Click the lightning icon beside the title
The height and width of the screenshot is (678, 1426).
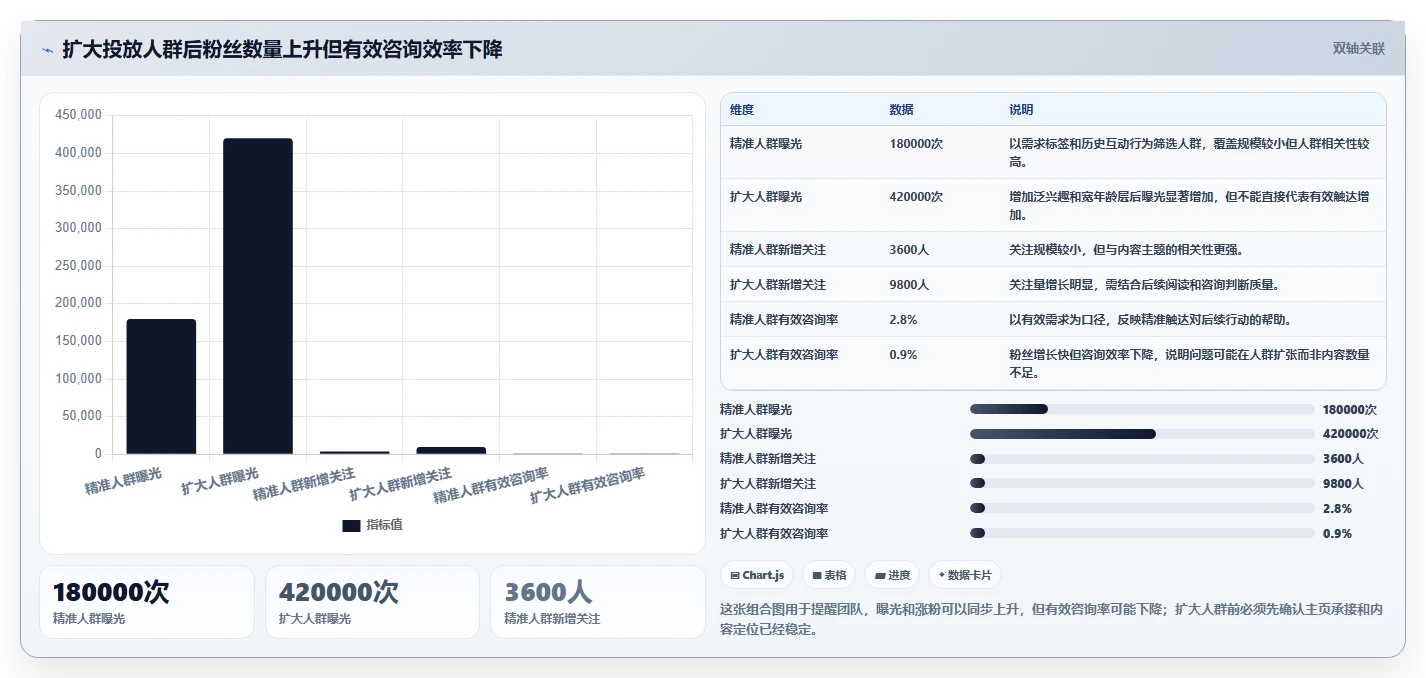[x=47, y=50]
